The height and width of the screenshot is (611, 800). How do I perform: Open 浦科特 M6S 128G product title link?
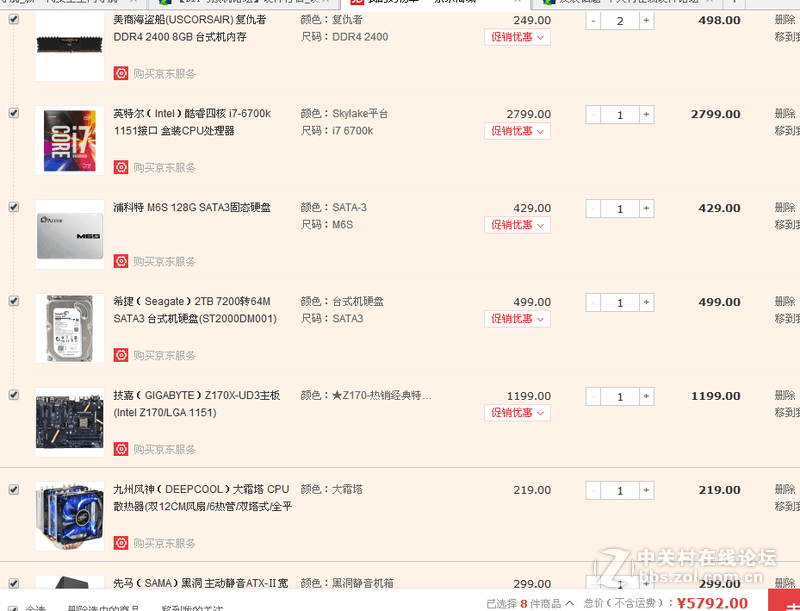(x=192, y=207)
